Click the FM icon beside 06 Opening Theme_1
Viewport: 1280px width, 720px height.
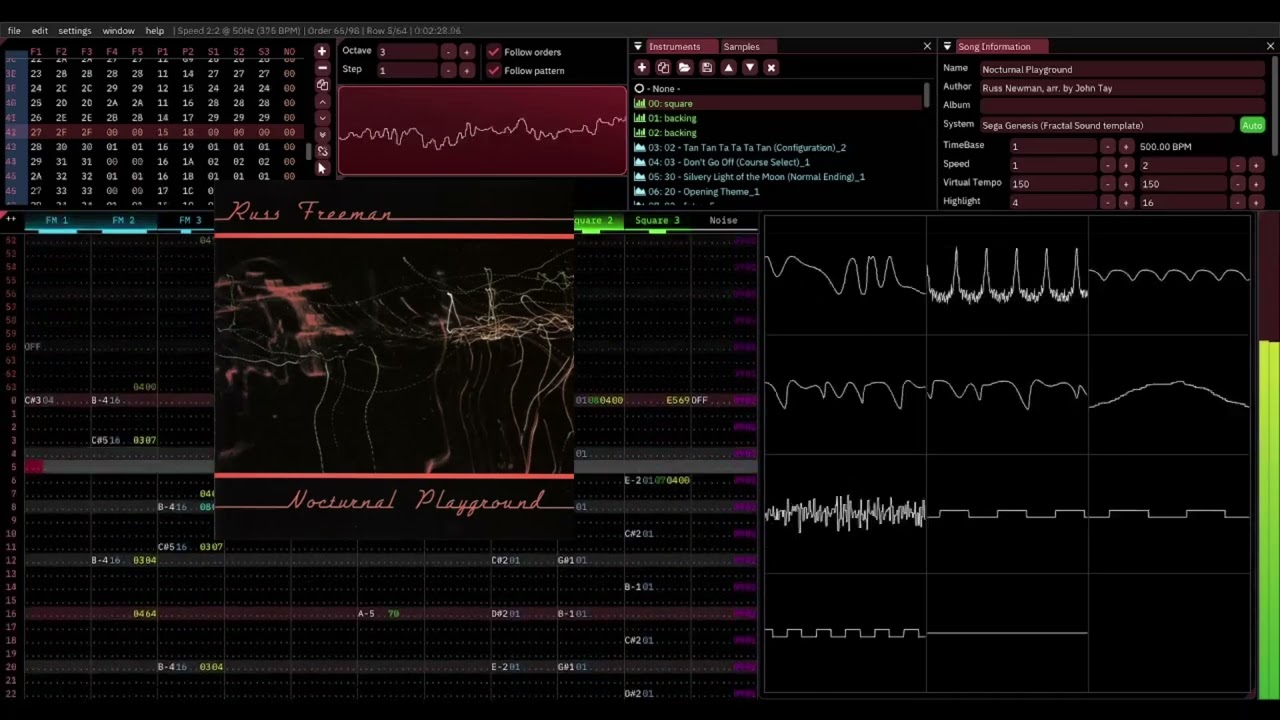point(640,191)
